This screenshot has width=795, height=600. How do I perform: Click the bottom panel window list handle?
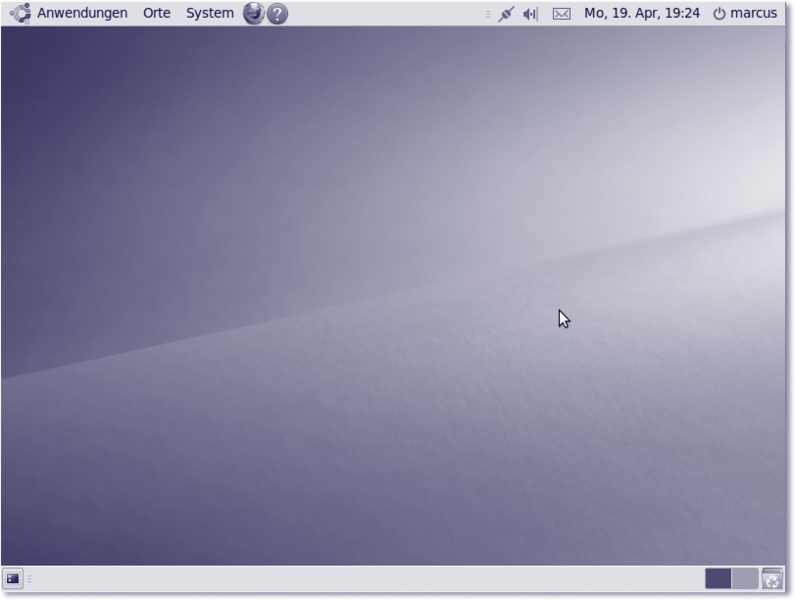pos(30,578)
